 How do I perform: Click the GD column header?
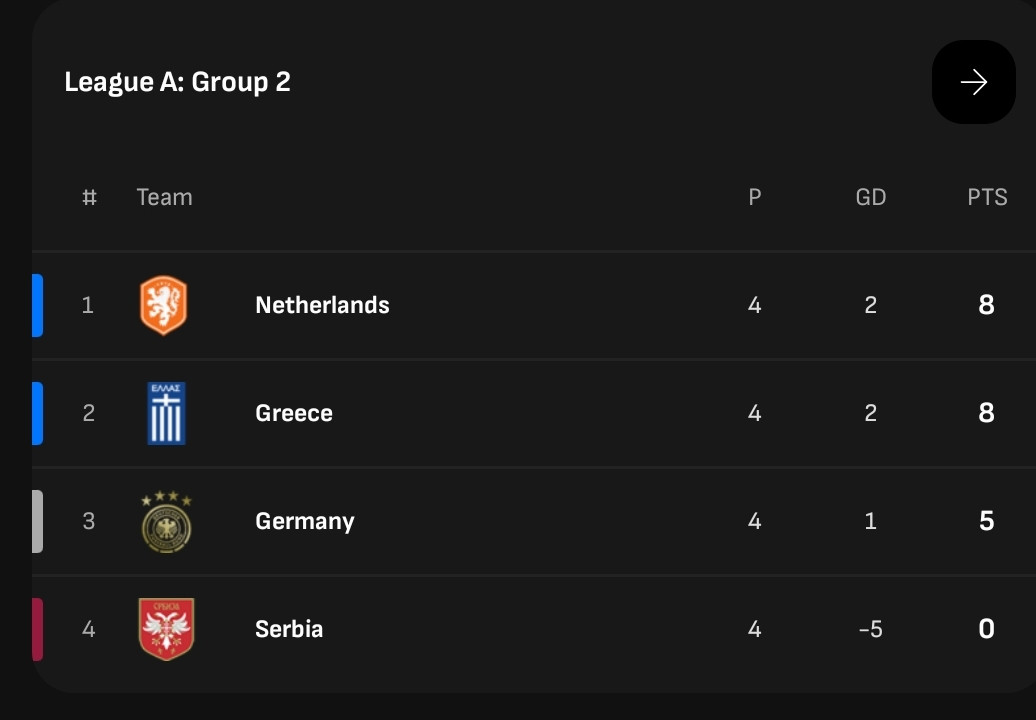pos(871,197)
